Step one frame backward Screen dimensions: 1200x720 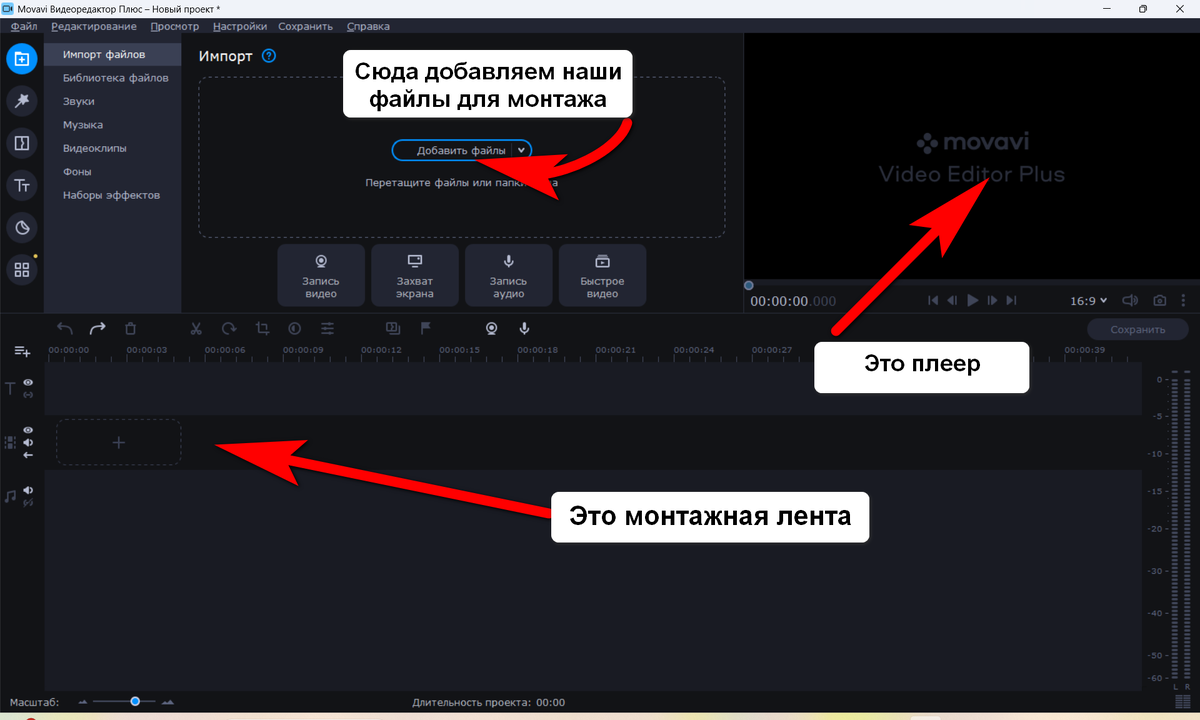click(x=952, y=300)
